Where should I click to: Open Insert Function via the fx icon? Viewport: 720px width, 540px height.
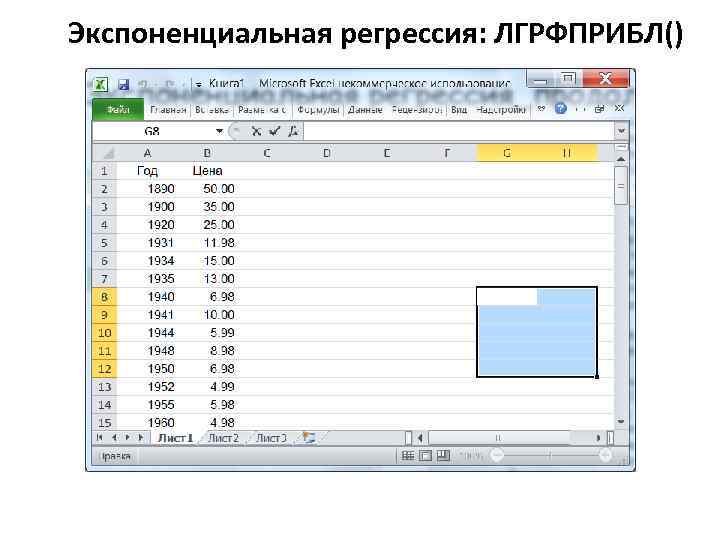293,131
